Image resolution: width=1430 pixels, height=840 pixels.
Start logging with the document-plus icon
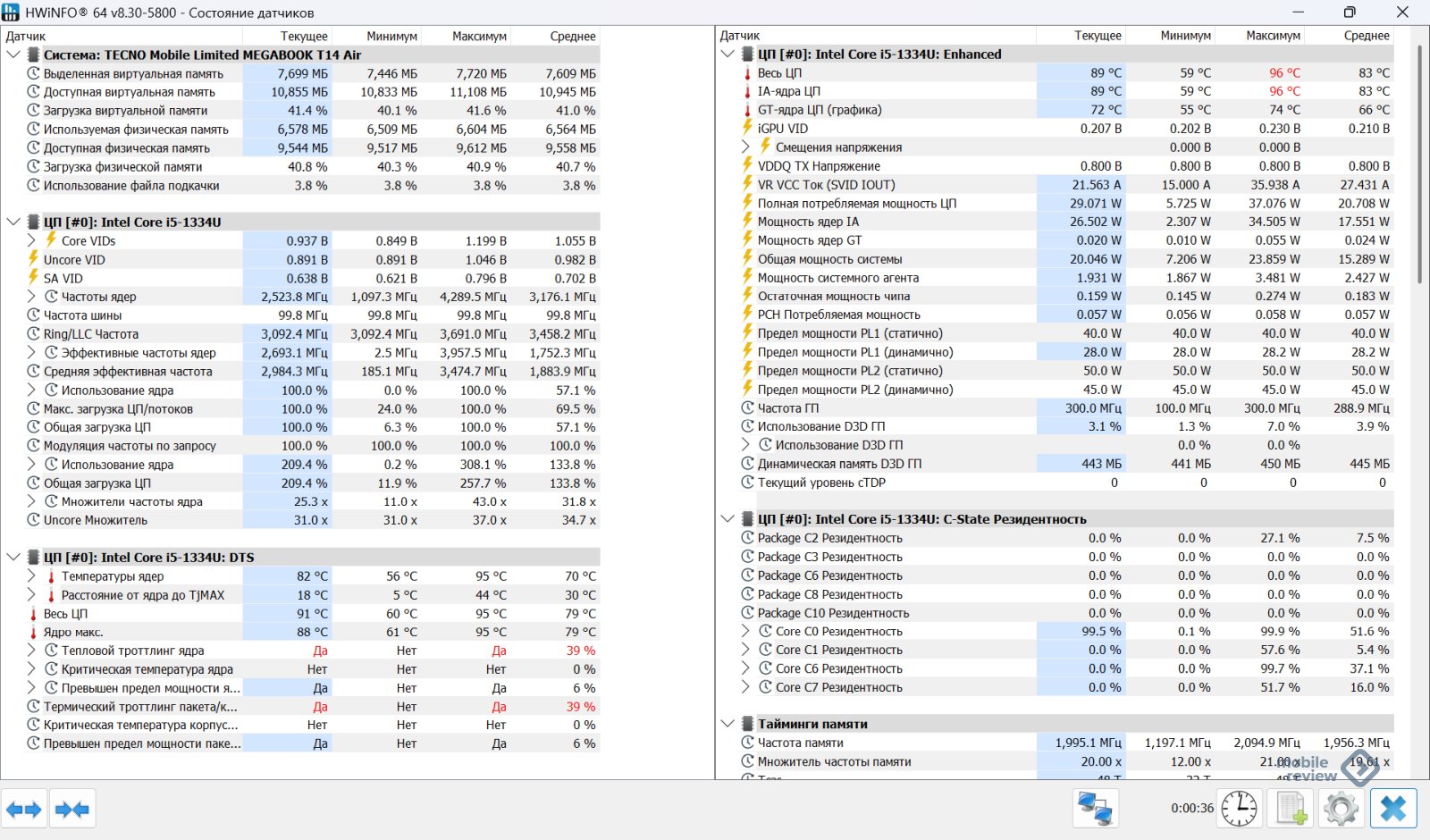[x=1291, y=809]
